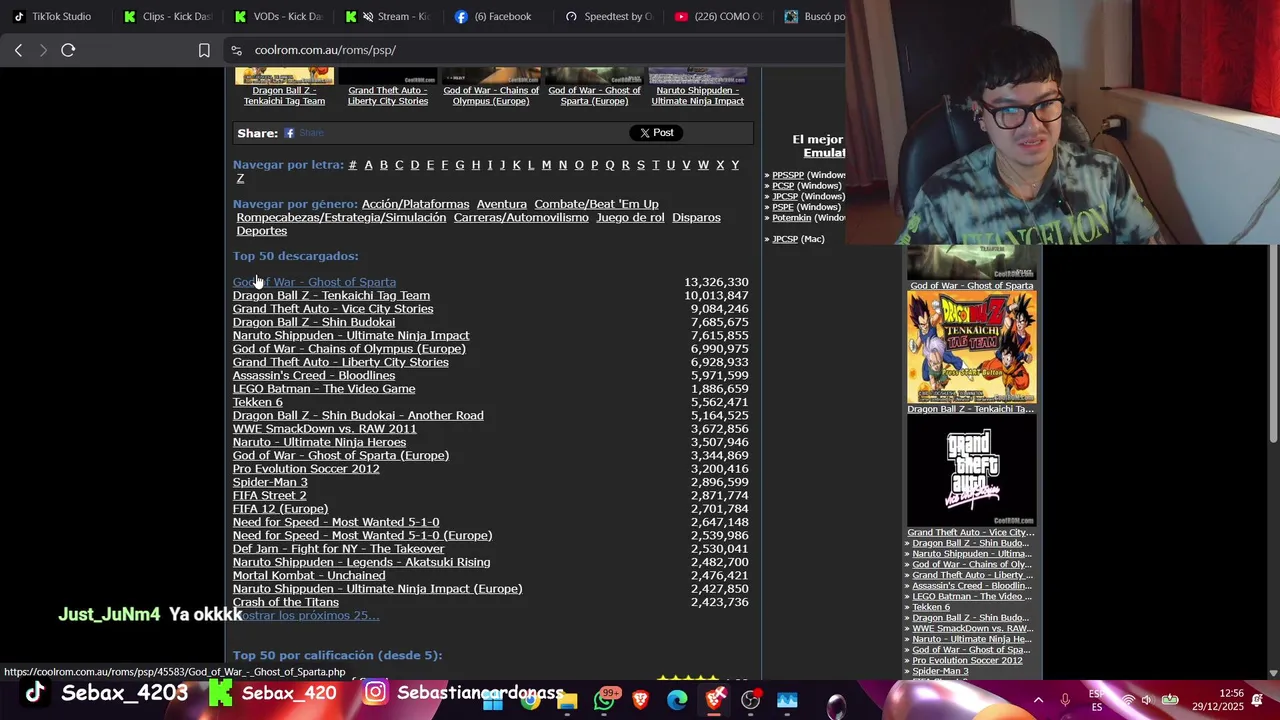Screen dimensions: 1280x720
Task: Open the Tekken 6 ROM in top list
Action: point(258,402)
